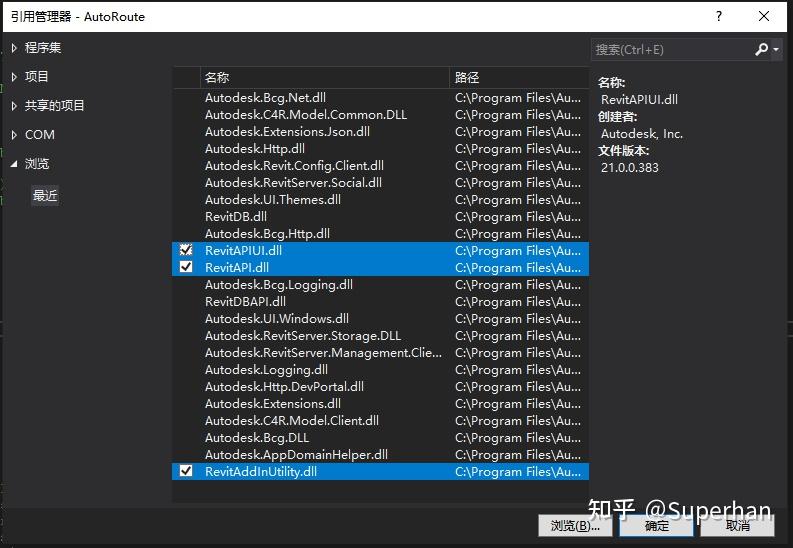Expand the 项目 tree node arrow
The image size is (793, 548).
pyautogui.click(x=14, y=77)
